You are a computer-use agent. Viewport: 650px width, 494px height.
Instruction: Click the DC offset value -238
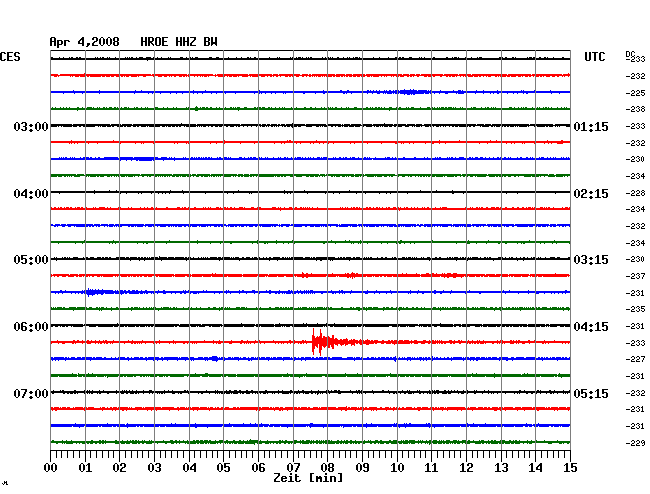pyautogui.click(x=635, y=109)
